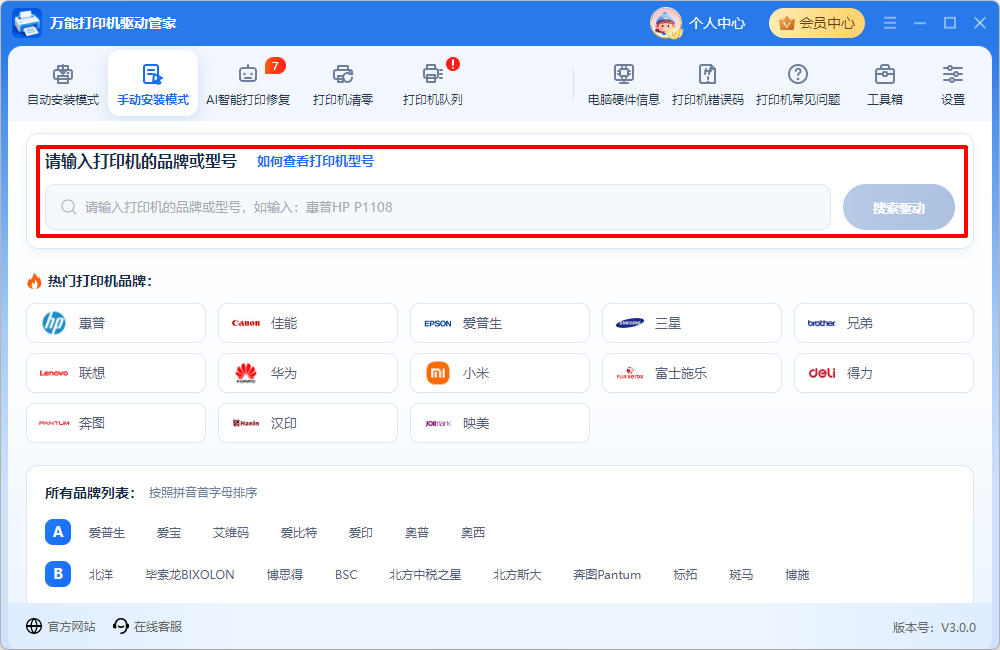Open 官方网站 link
Screen dimensions: 1000x650
(x=61, y=626)
